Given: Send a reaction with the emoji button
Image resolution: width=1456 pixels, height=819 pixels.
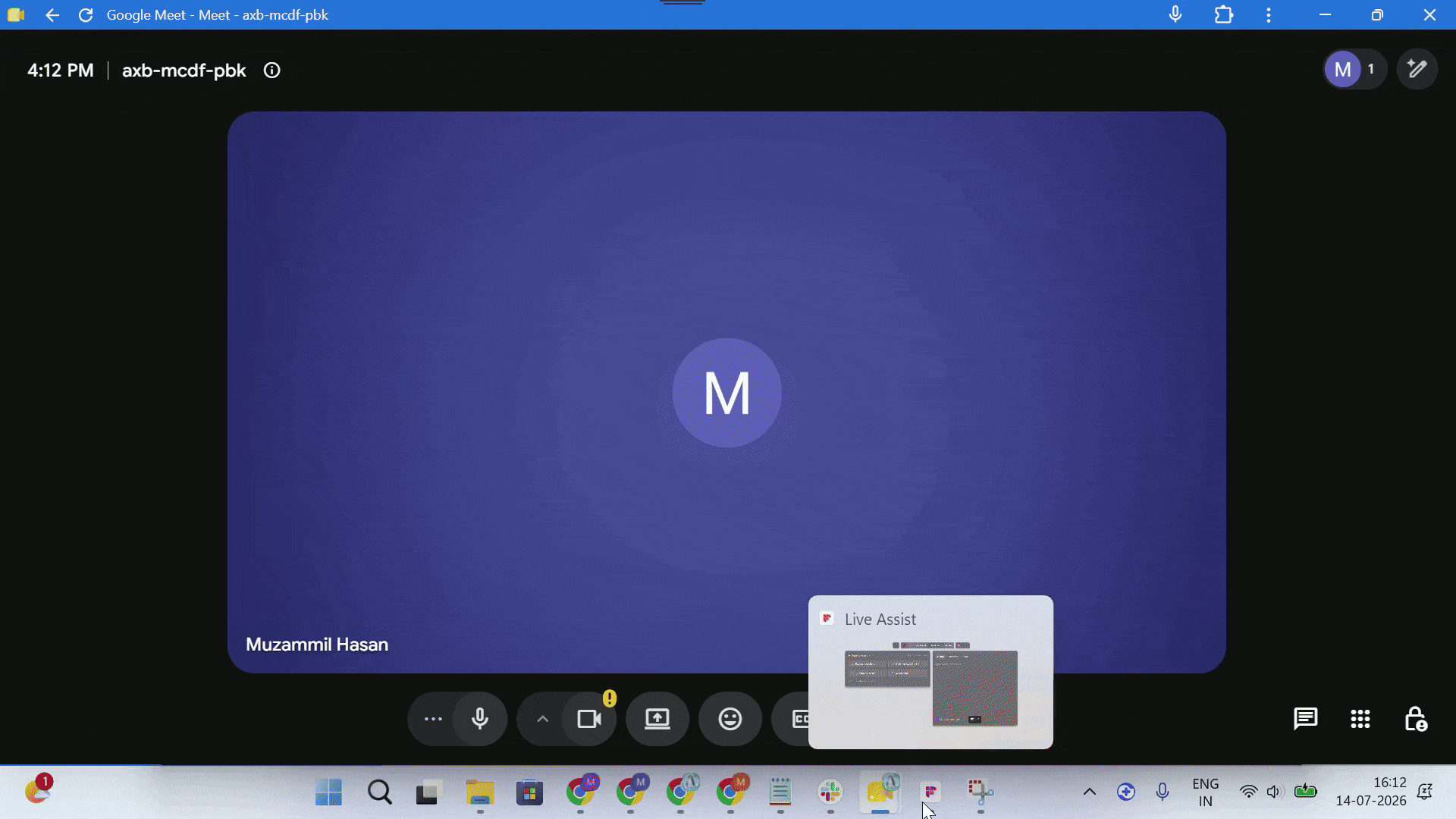Looking at the screenshot, I should coord(730,719).
